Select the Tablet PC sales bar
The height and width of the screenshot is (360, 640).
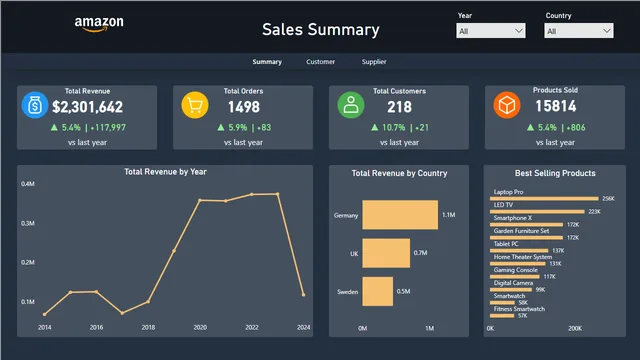(x=519, y=251)
